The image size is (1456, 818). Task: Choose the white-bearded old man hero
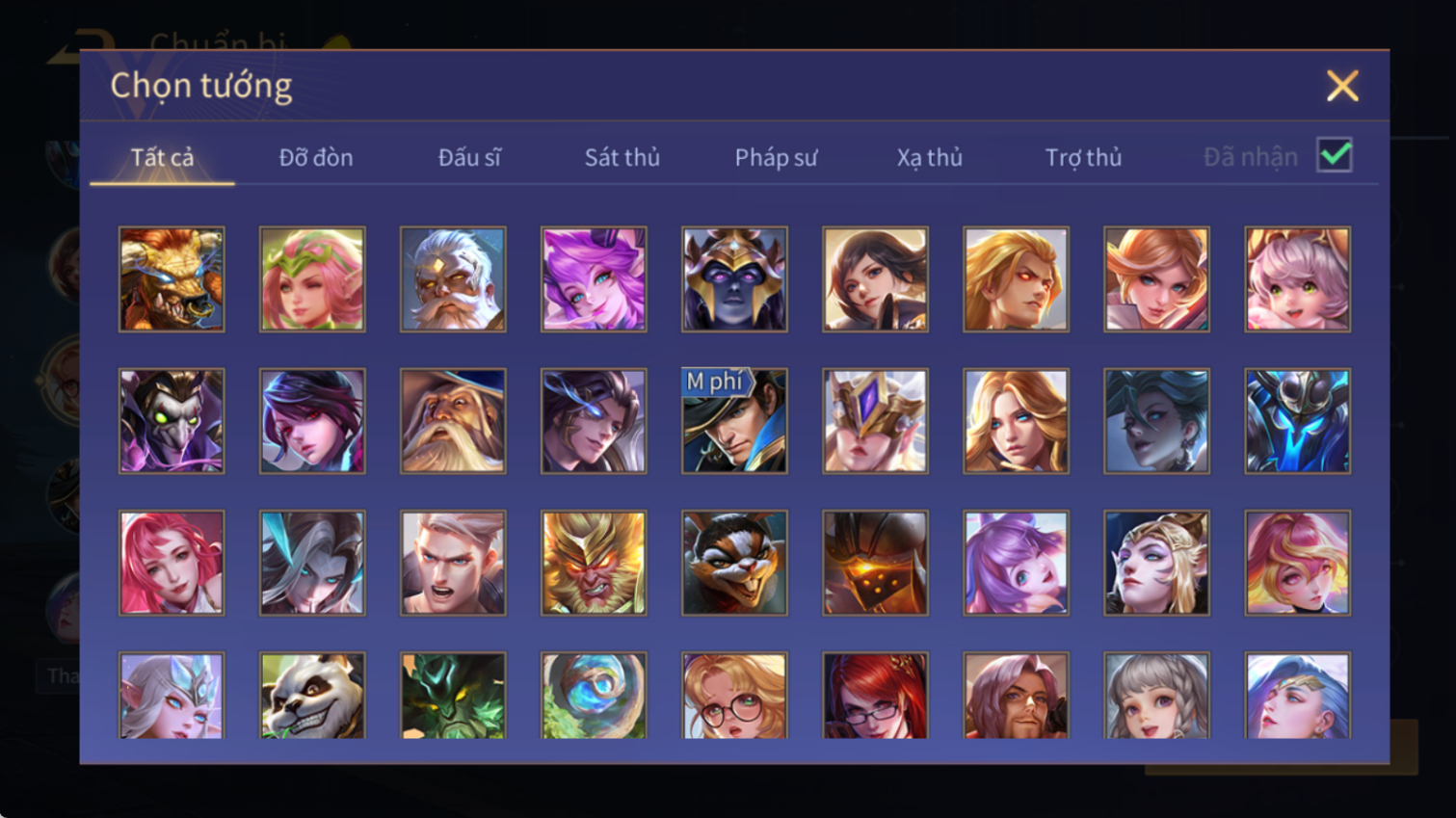click(453, 279)
